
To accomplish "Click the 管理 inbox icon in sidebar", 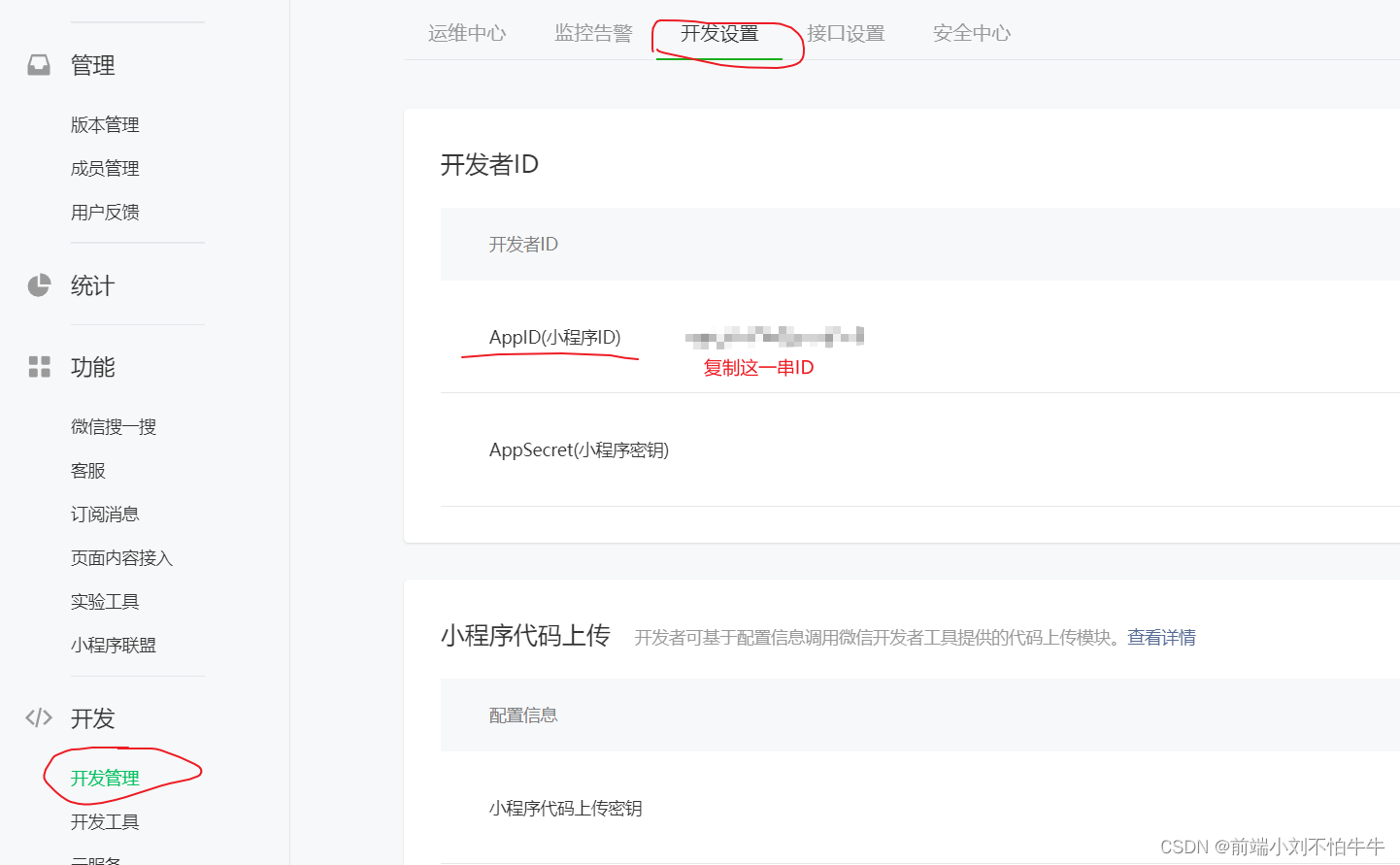I will click(39, 65).
